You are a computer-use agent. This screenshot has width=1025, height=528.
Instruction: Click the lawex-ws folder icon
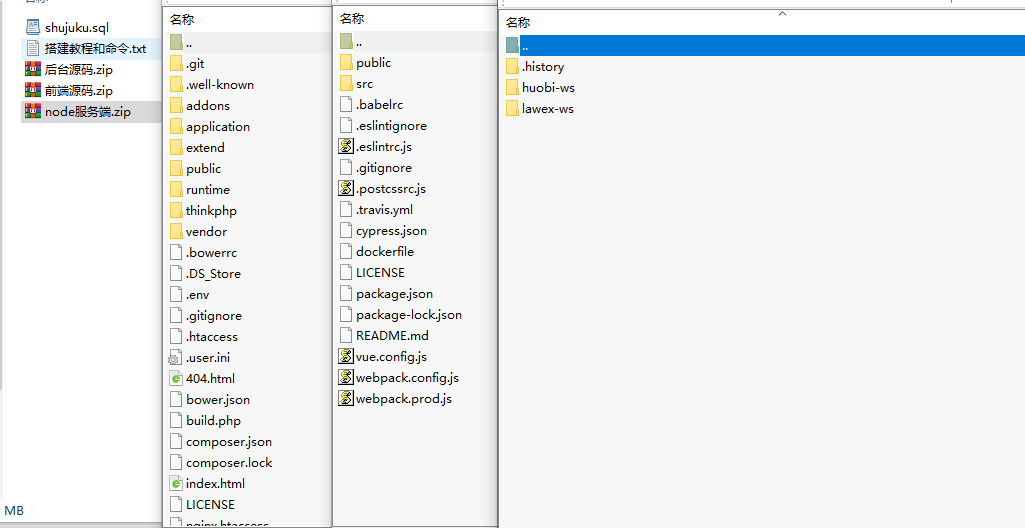pos(512,108)
